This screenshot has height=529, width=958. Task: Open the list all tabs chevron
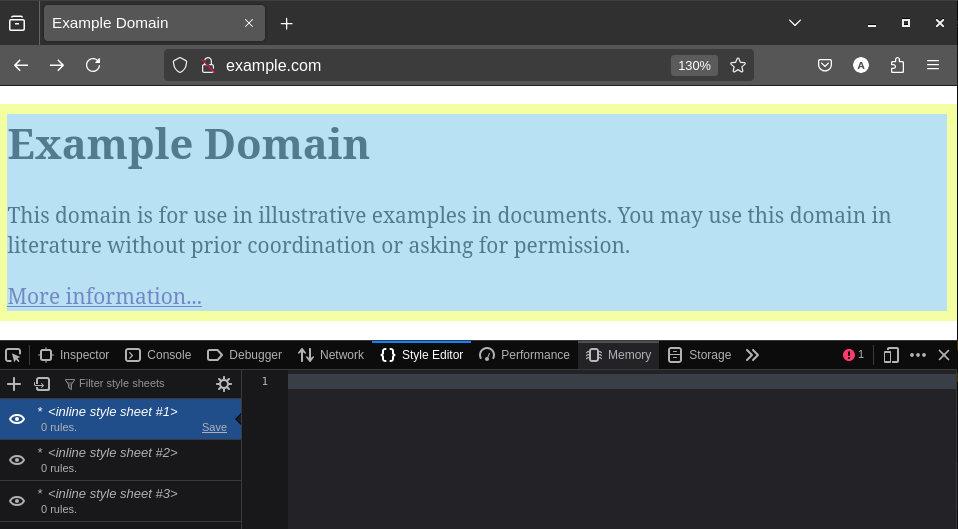pos(794,23)
